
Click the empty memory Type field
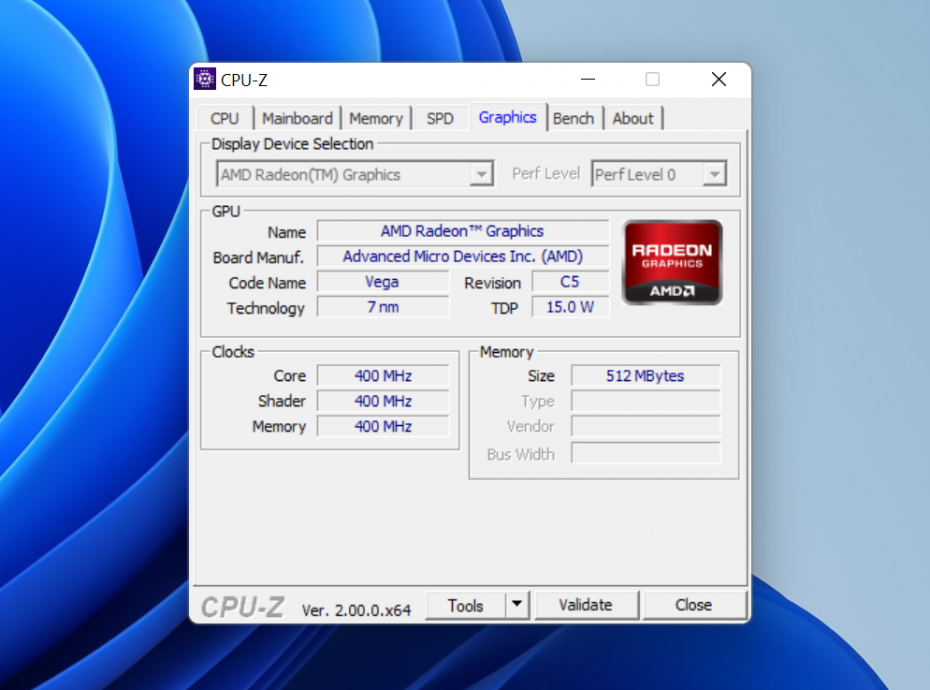(x=645, y=401)
